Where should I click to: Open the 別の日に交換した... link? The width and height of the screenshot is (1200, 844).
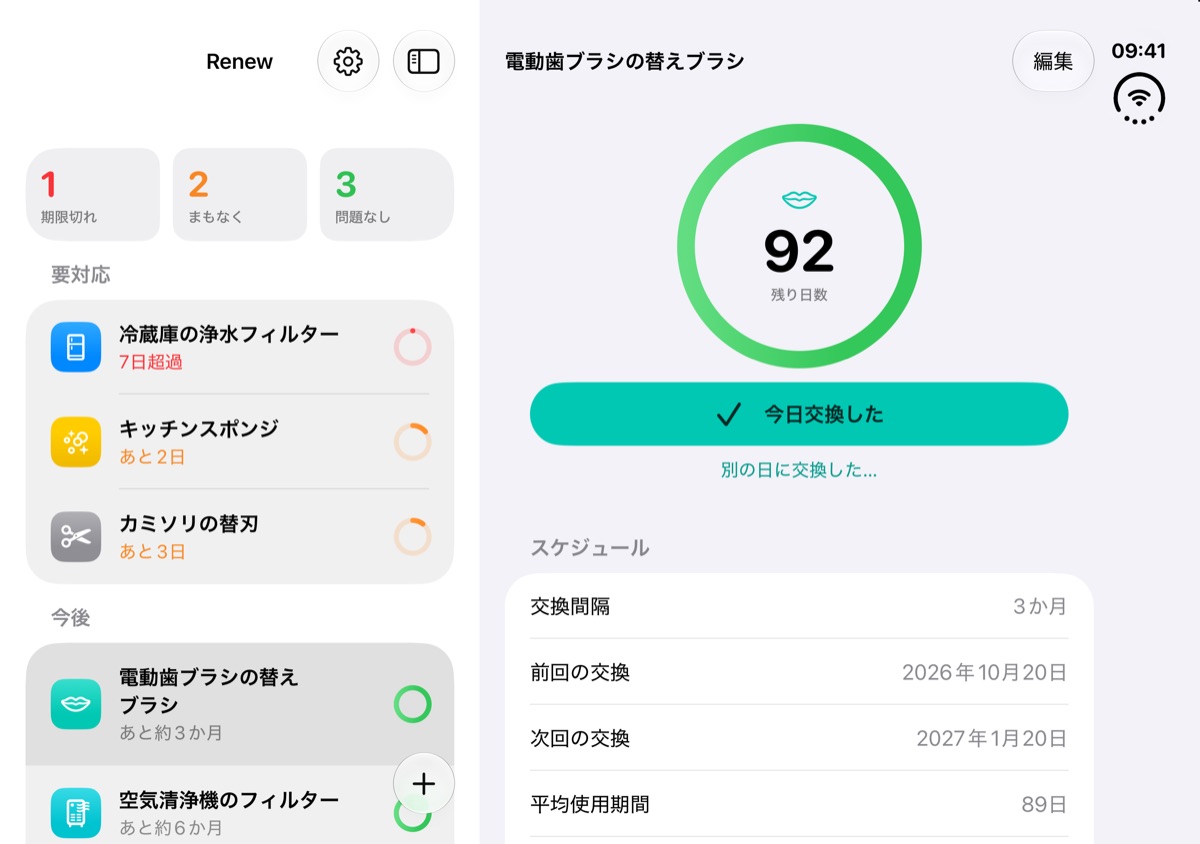(799, 470)
